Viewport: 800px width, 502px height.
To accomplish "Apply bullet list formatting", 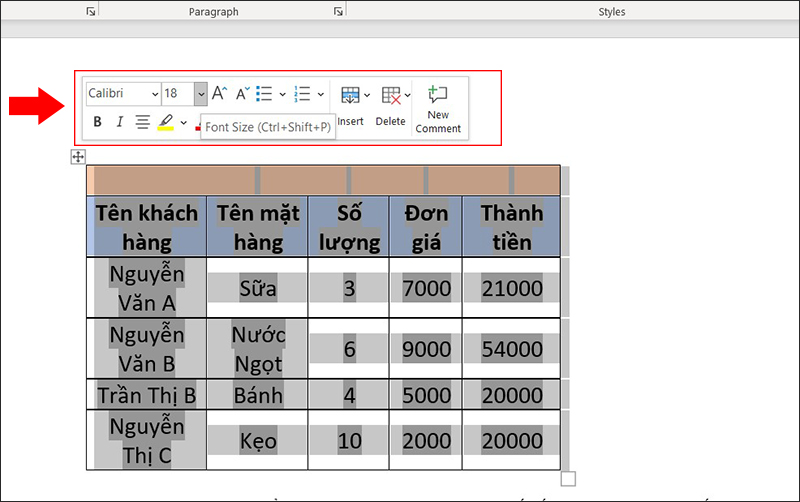I will point(265,93).
